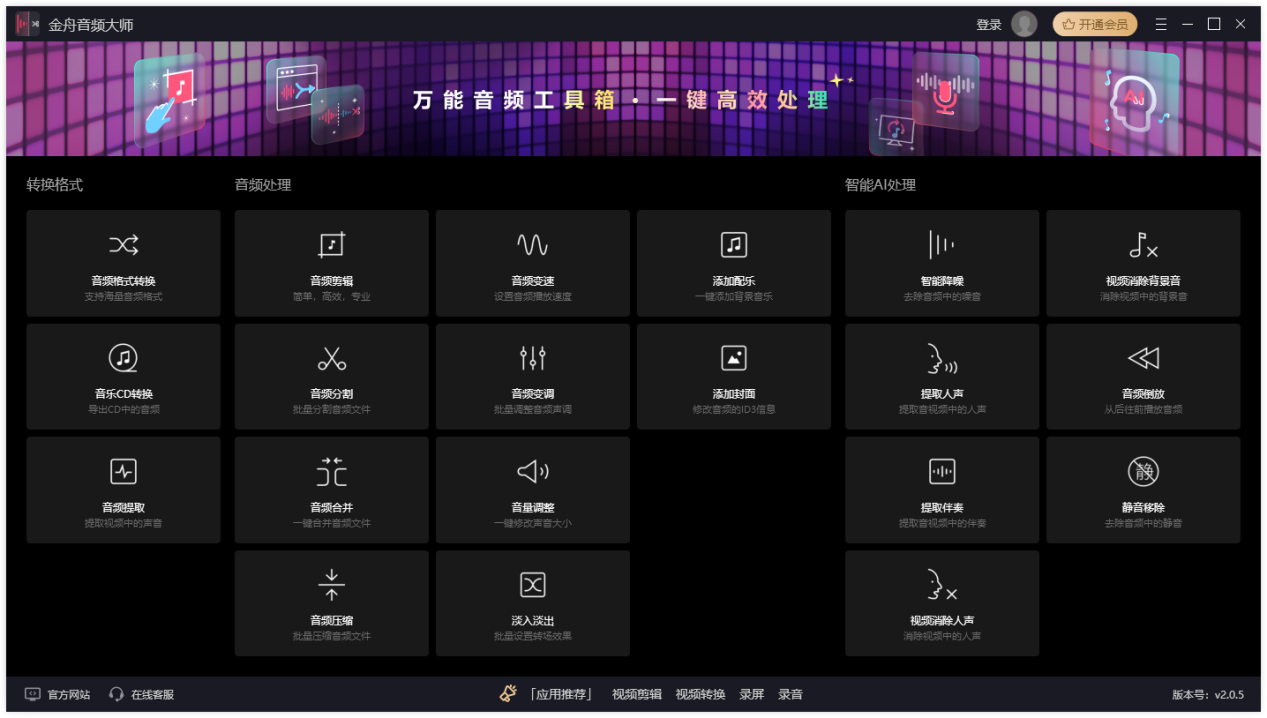
Task: Click the 提取伴奏 title text
Action: click(941, 508)
